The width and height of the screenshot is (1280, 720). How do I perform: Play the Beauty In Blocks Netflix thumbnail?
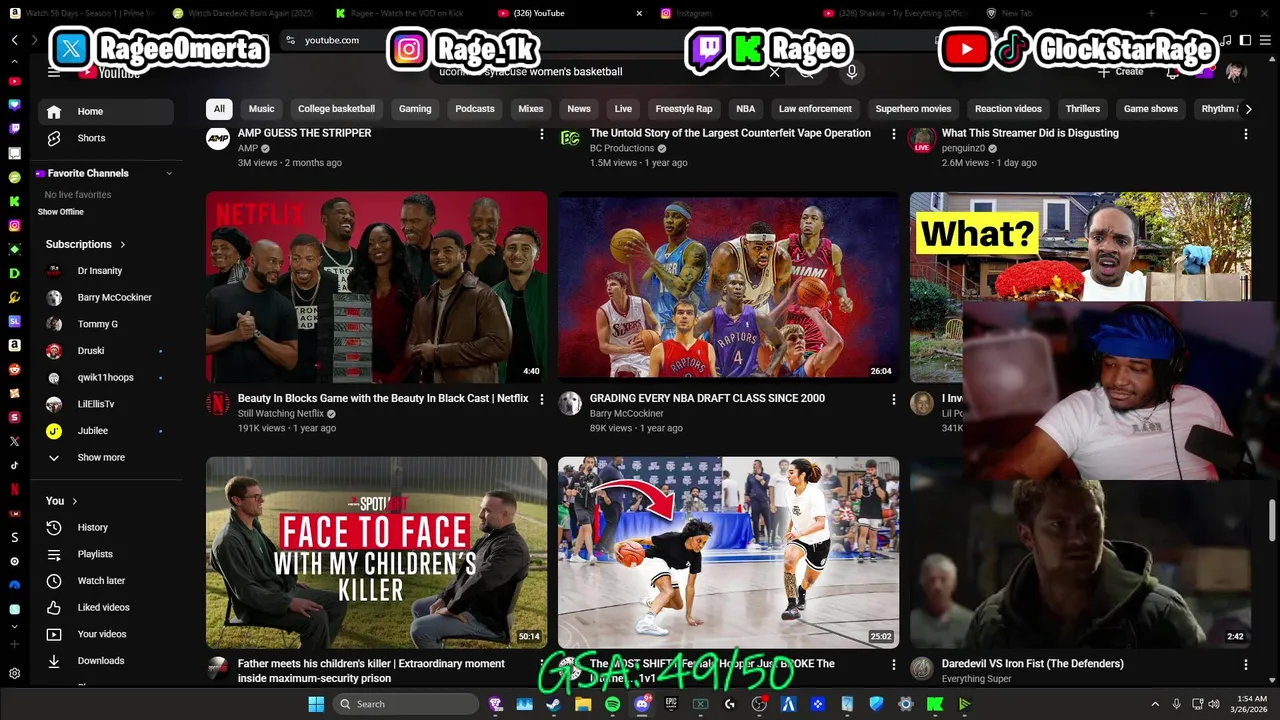tap(376, 287)
